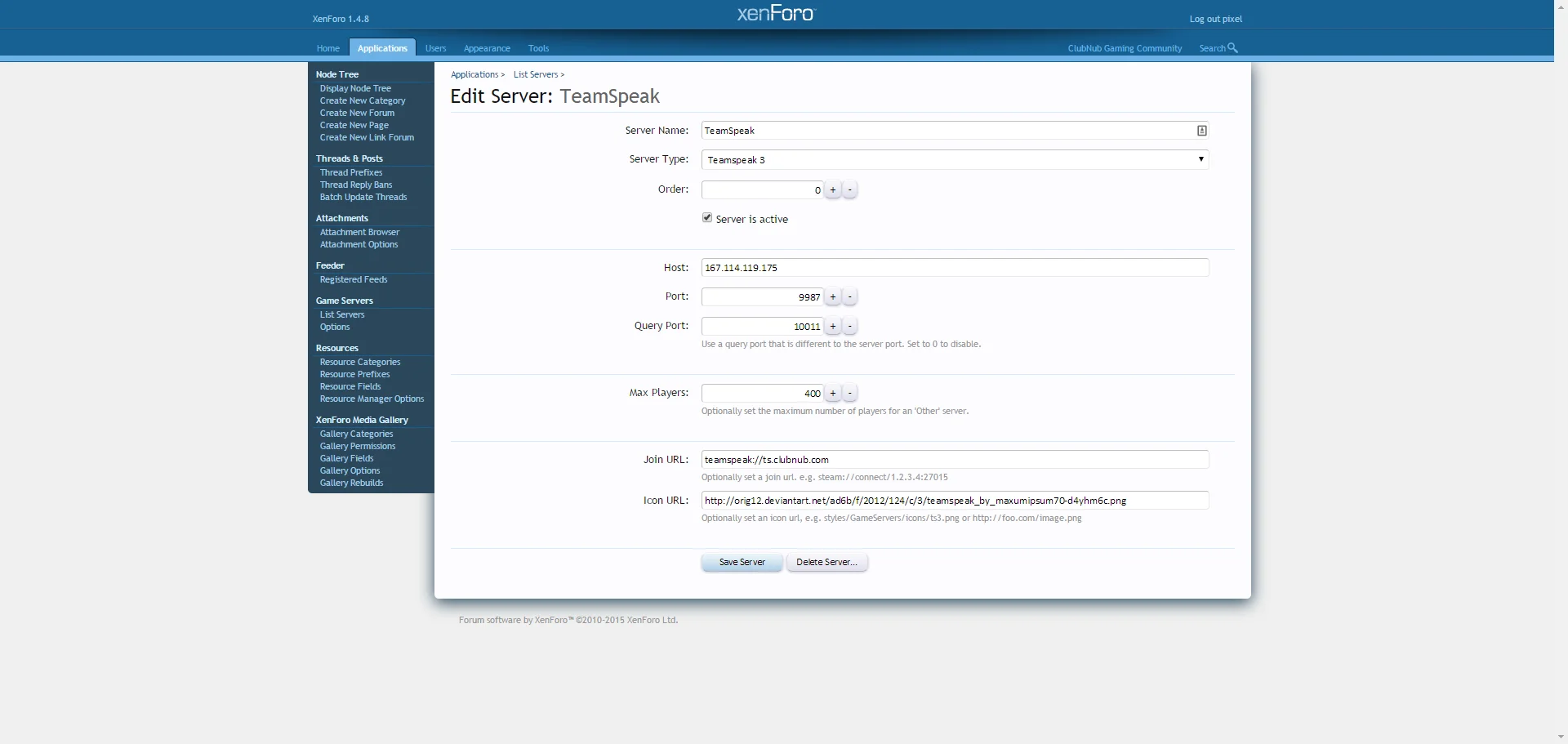The width and height of the screenshot is (1568, 744).
Task: Open Resource Manager Options link
Action: click(x=372, y=399)
